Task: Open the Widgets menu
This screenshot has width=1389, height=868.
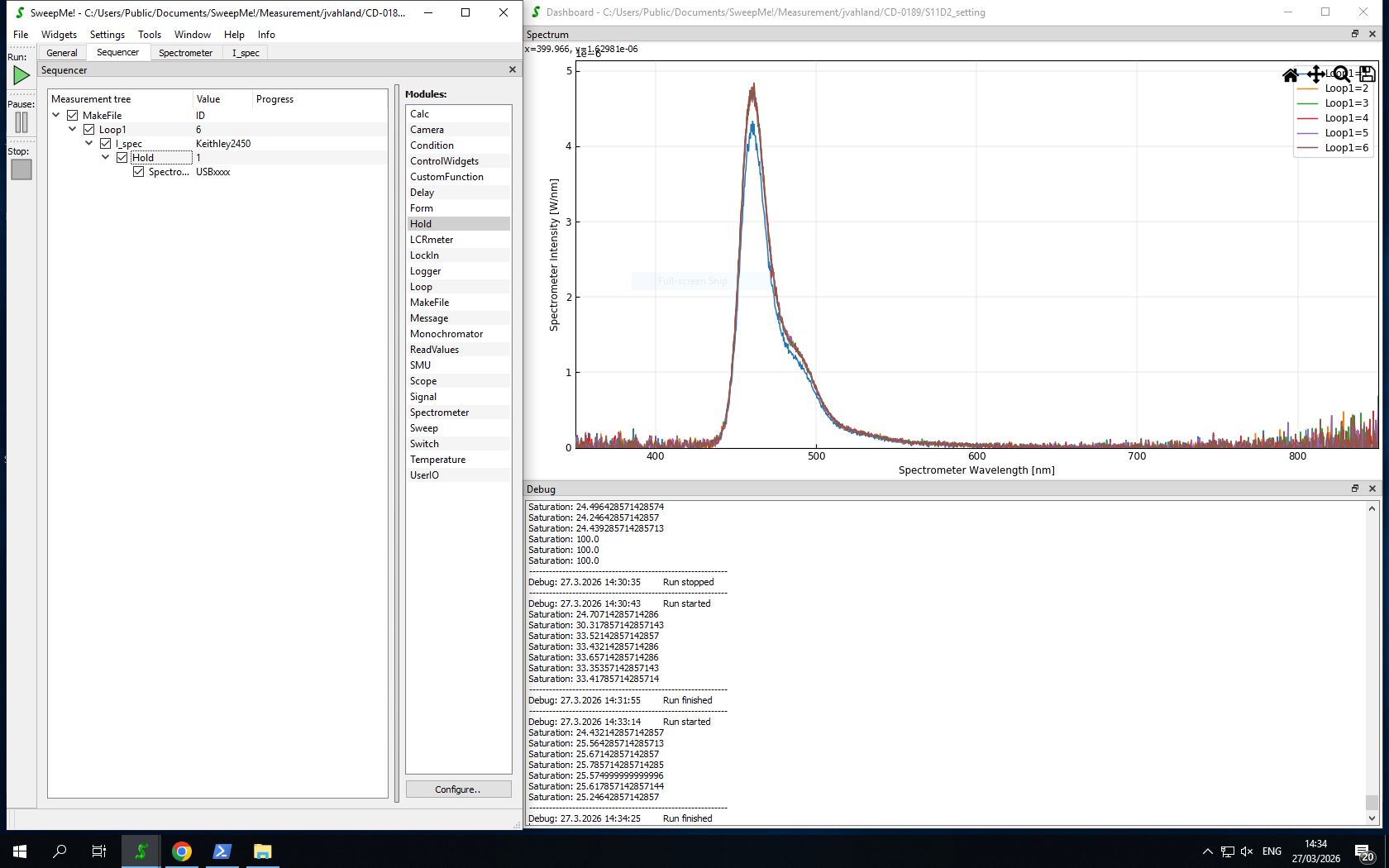Action: 59,35
